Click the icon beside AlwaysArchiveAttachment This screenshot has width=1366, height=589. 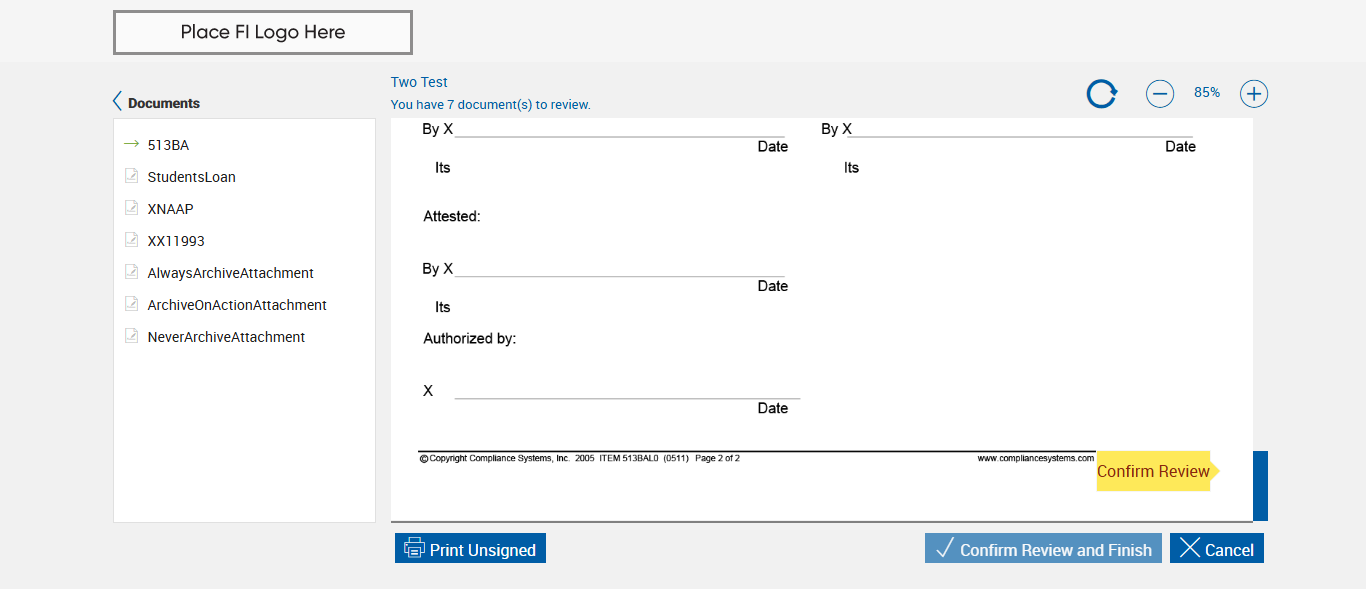[x=131, y=272]
